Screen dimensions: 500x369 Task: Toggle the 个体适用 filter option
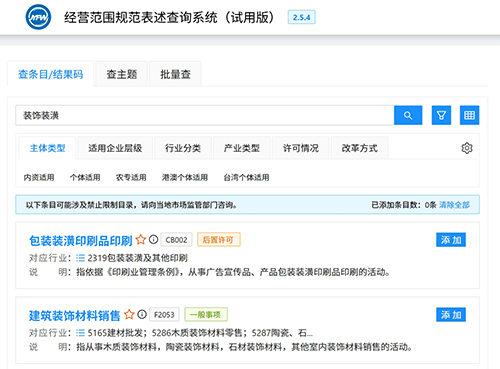(x=85, y=177)
